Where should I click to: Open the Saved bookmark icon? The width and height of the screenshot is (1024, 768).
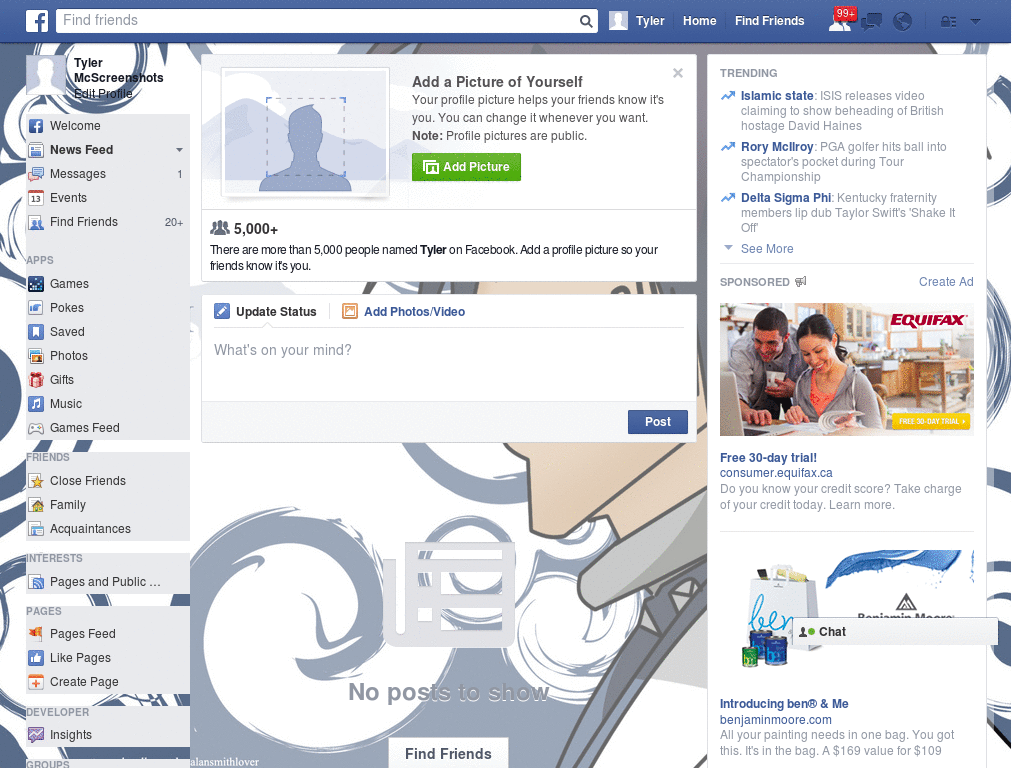(36, 332)
